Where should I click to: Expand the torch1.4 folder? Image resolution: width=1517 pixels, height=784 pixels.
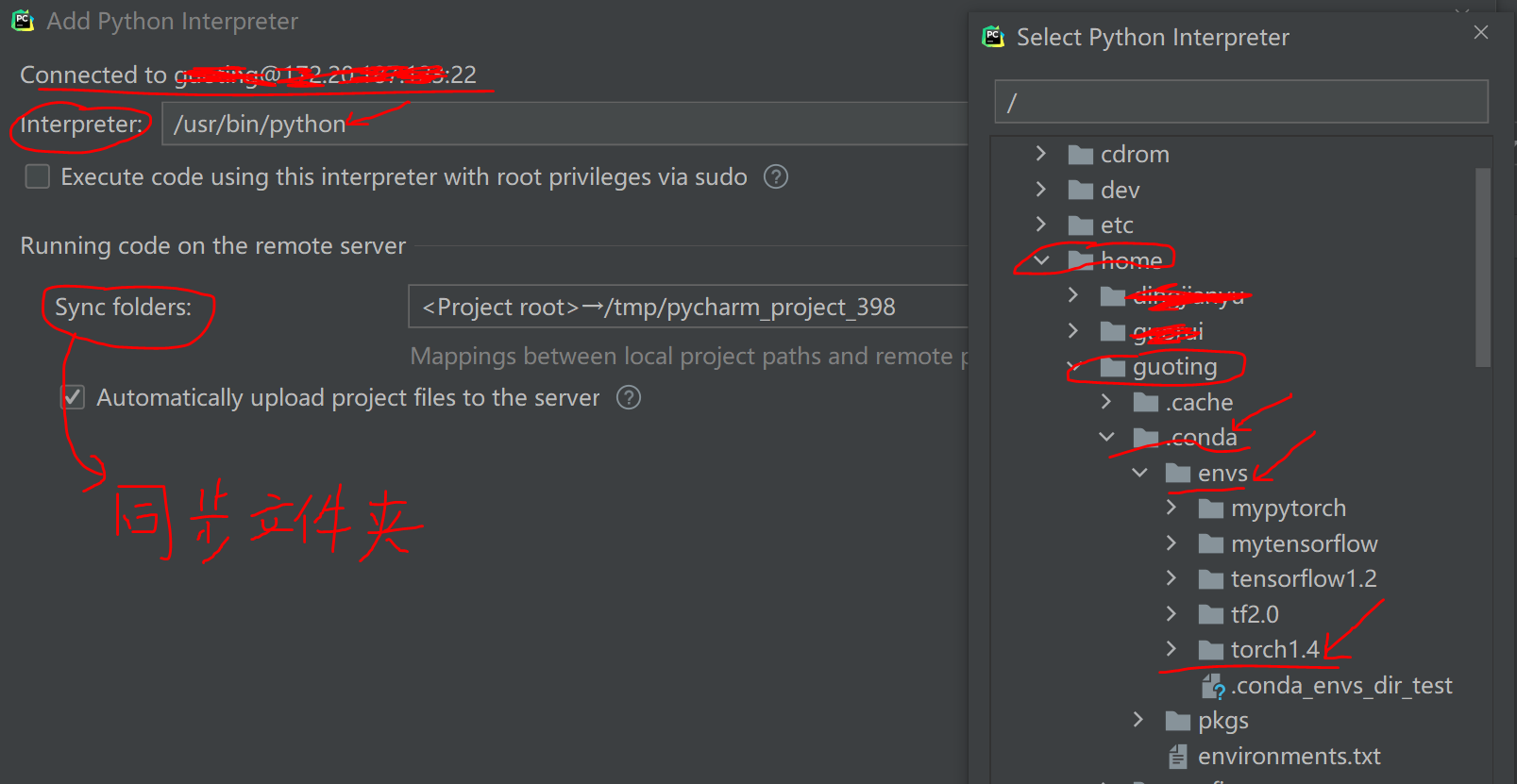tap(1171, 648)
